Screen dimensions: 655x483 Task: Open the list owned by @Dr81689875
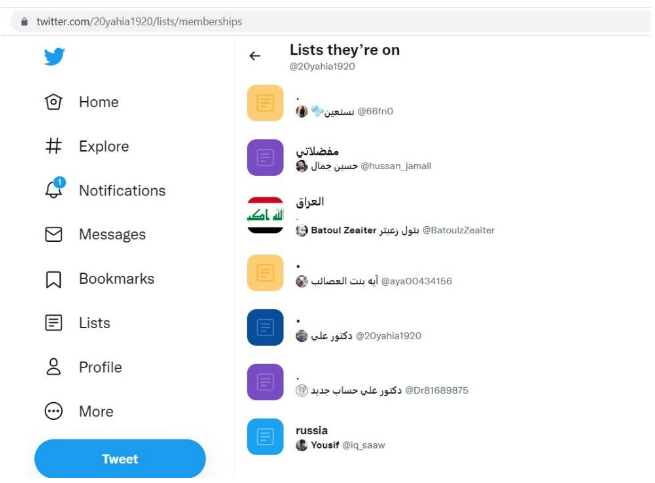pyautogui.click(x=447, y=382)
